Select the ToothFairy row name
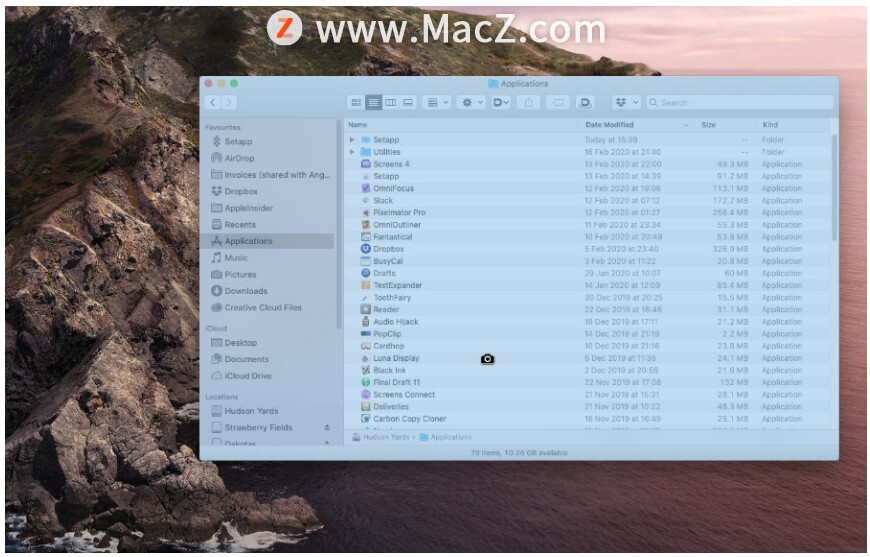The height and width of the screenshot is (557, 870). click(x=392, y=298)
